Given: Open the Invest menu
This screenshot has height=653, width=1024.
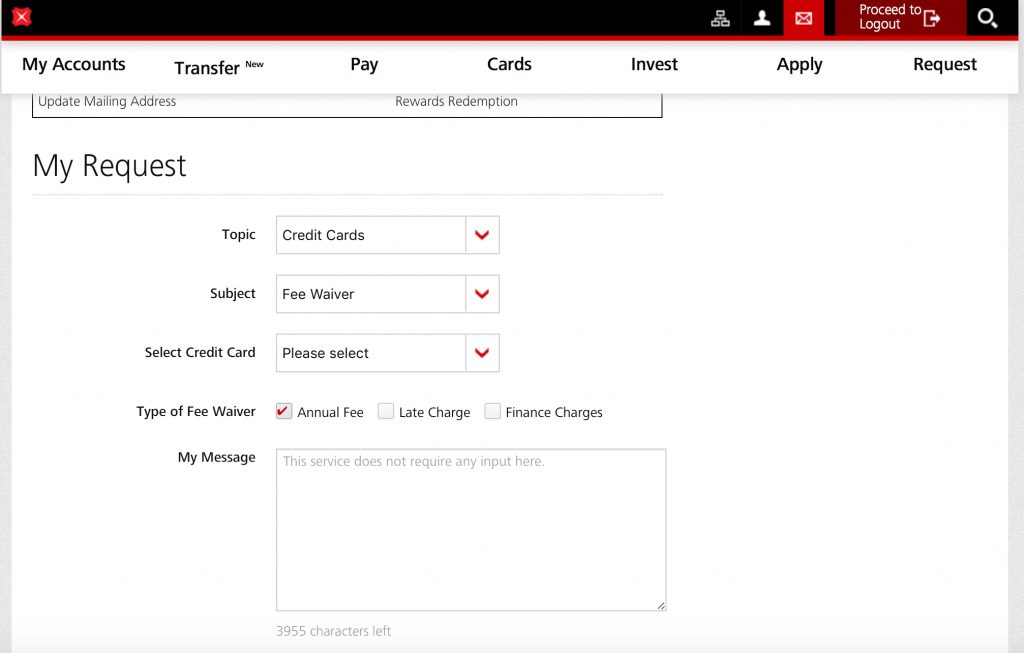Looking at the screenshot, I should (x=654, y=64).
